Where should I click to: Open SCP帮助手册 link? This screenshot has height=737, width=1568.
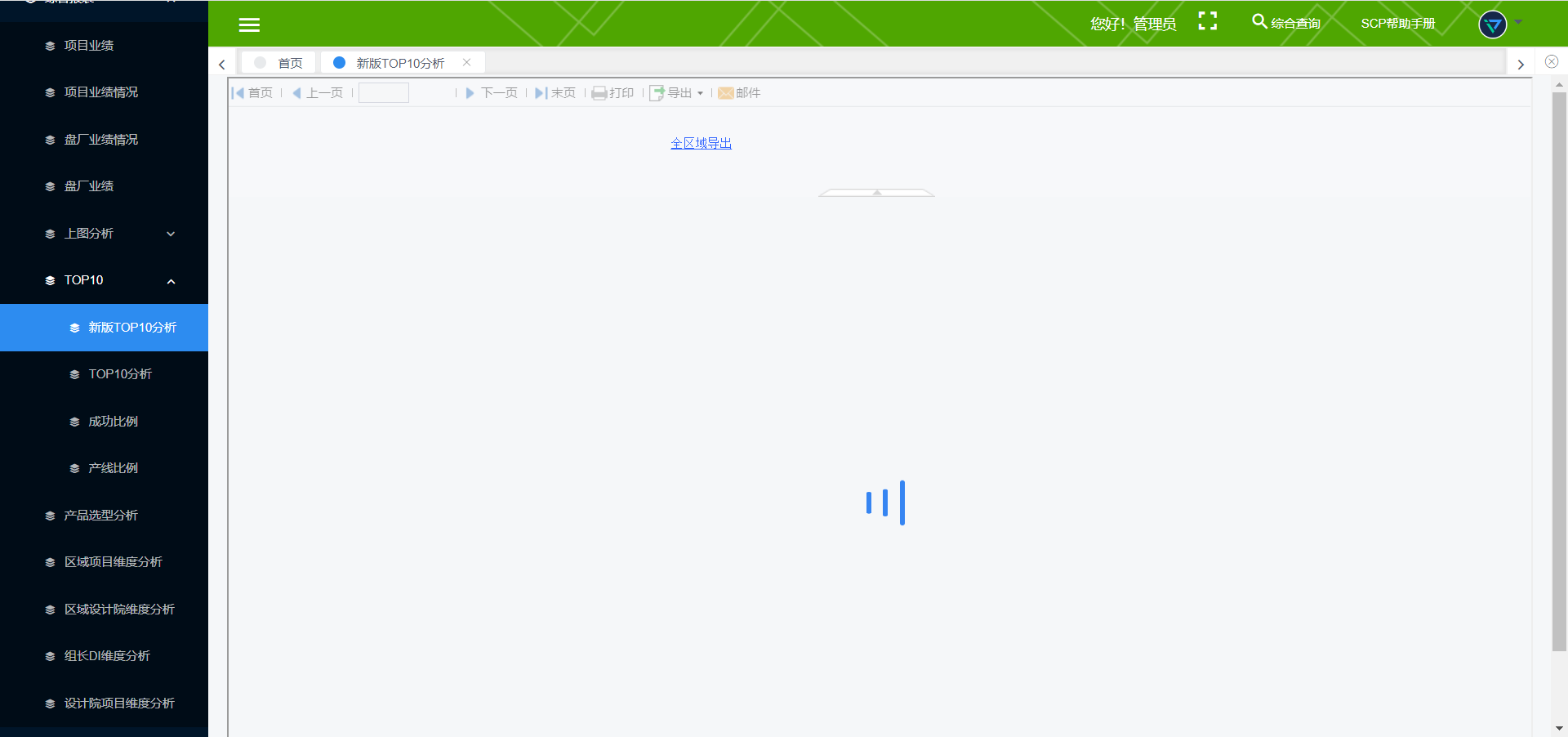tap(1397, 24)
